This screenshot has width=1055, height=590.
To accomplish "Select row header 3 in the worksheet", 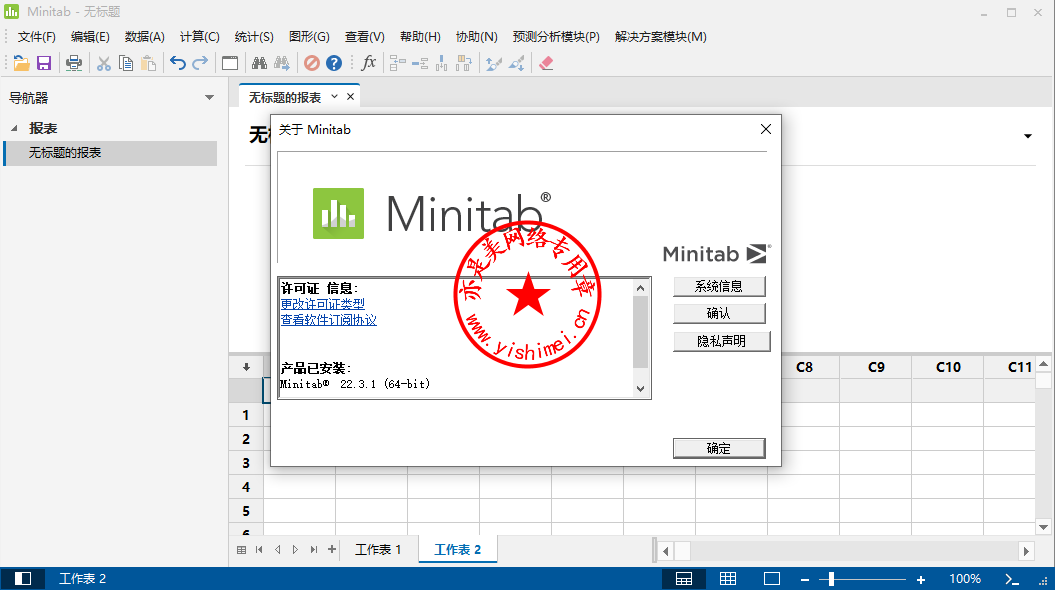I will point(246,463).
